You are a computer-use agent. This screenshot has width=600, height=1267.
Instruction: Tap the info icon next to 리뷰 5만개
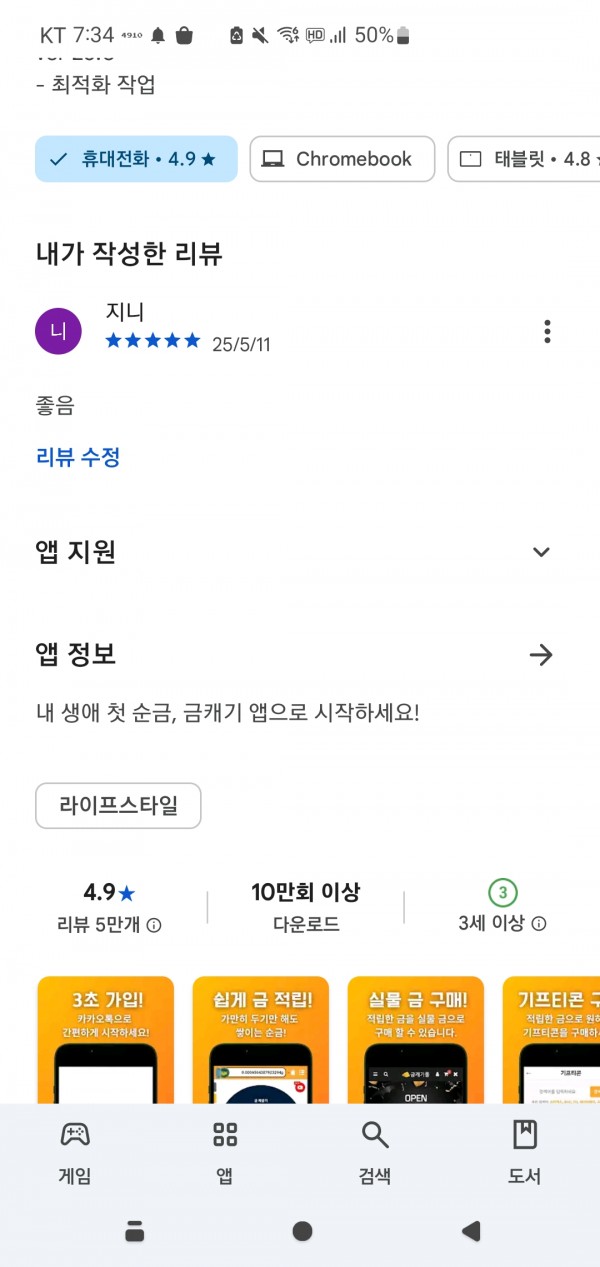[x=154, y=926]
